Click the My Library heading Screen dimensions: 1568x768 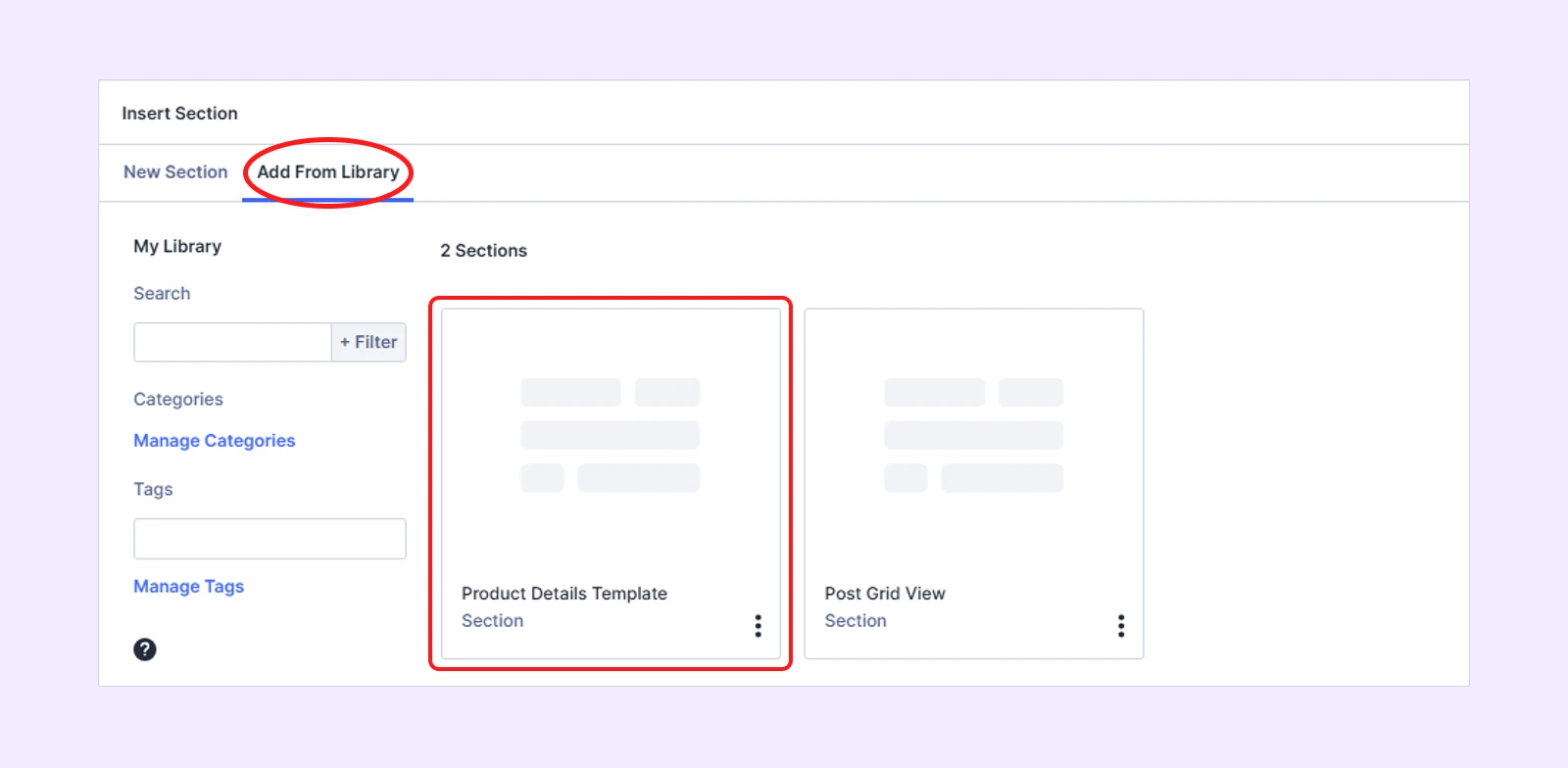tap(177, 247)
